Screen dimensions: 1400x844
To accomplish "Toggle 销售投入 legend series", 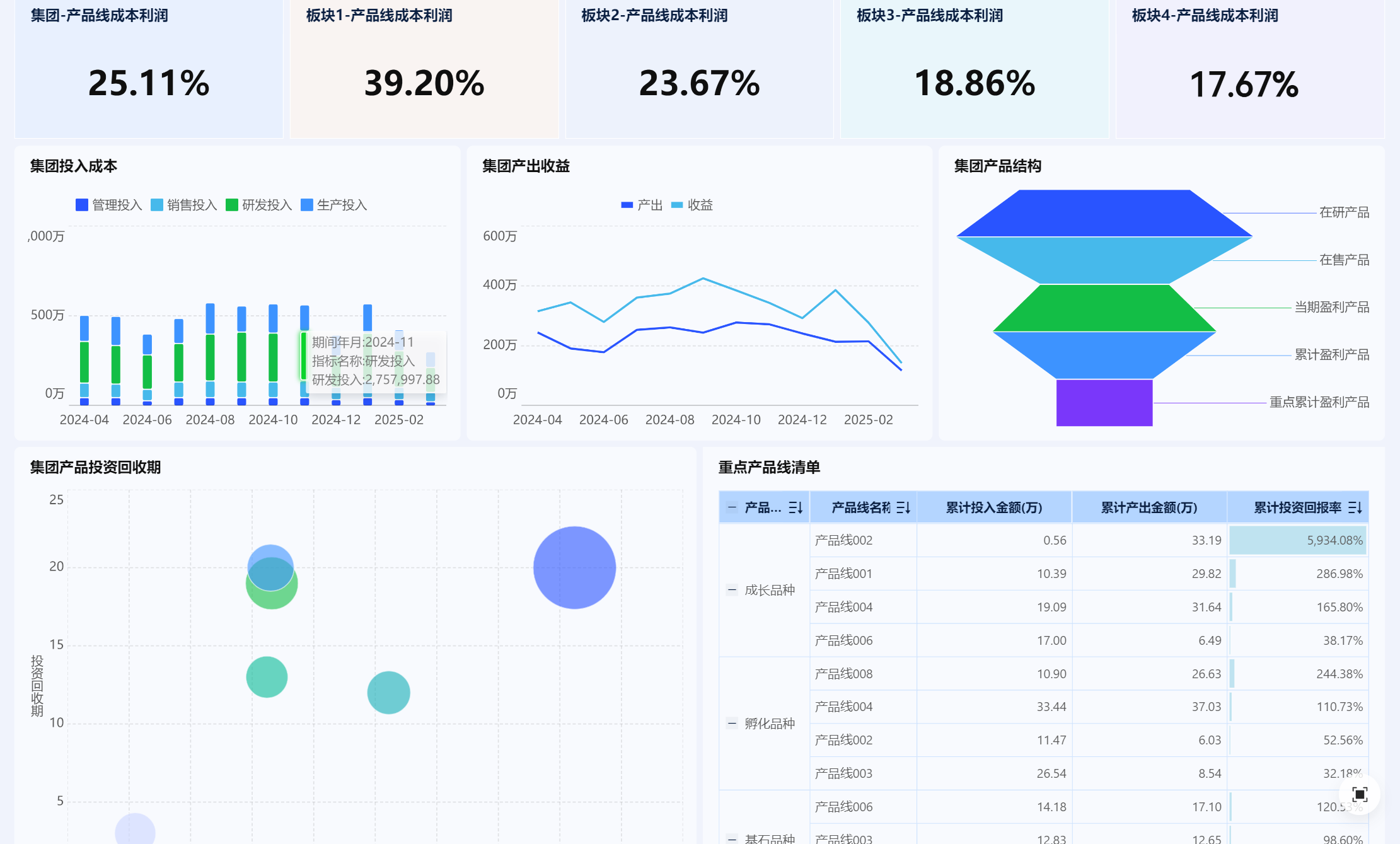I will click(x=184, y=205).
